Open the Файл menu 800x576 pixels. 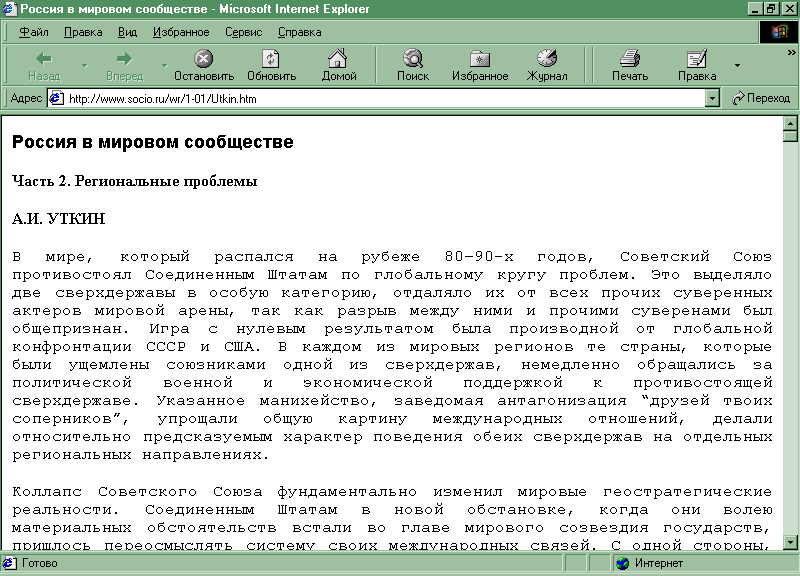33,32
